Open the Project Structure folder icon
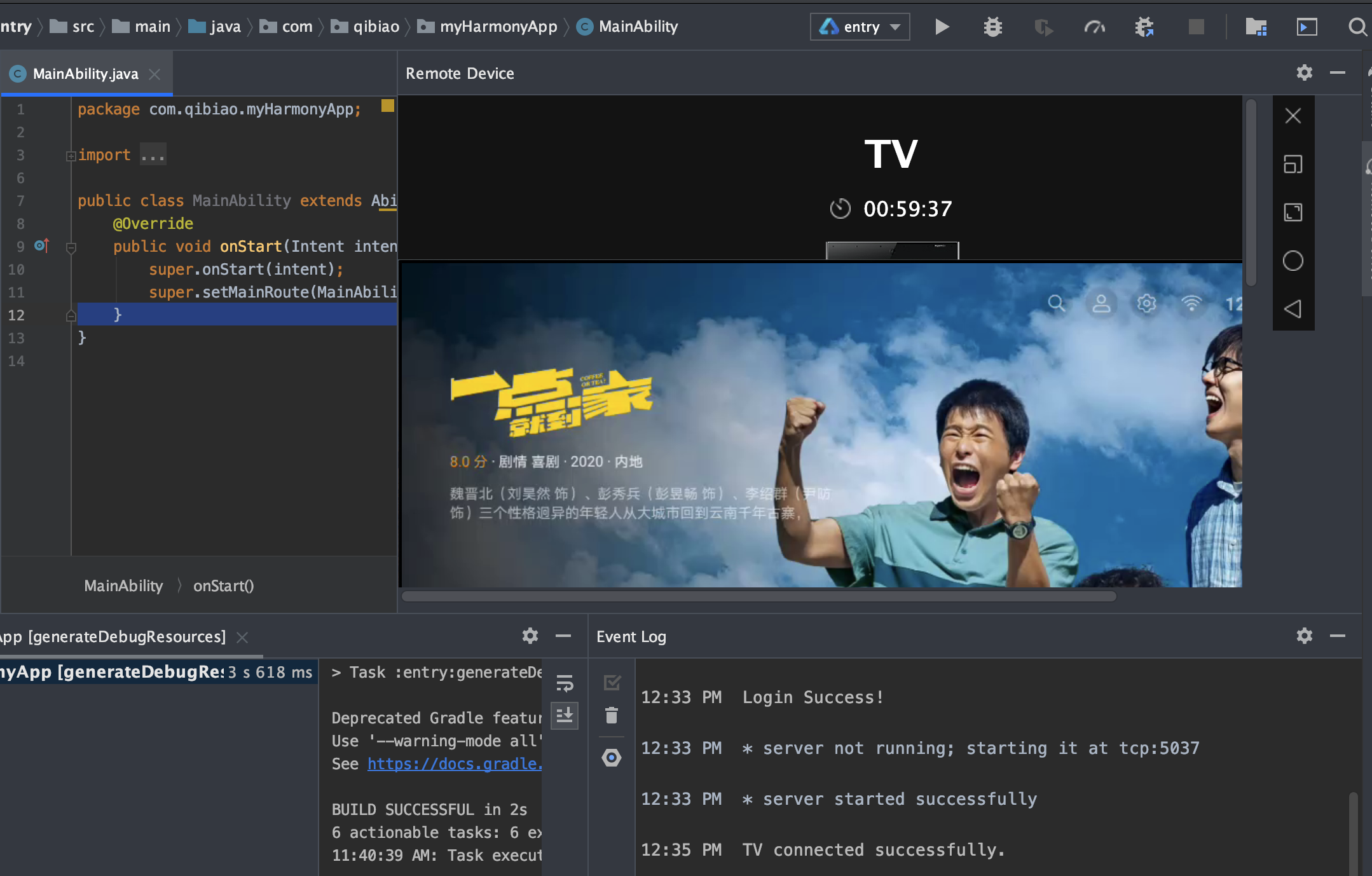Image resolution: width=1372 pixels, height=876 pixels. (1256, 27)
